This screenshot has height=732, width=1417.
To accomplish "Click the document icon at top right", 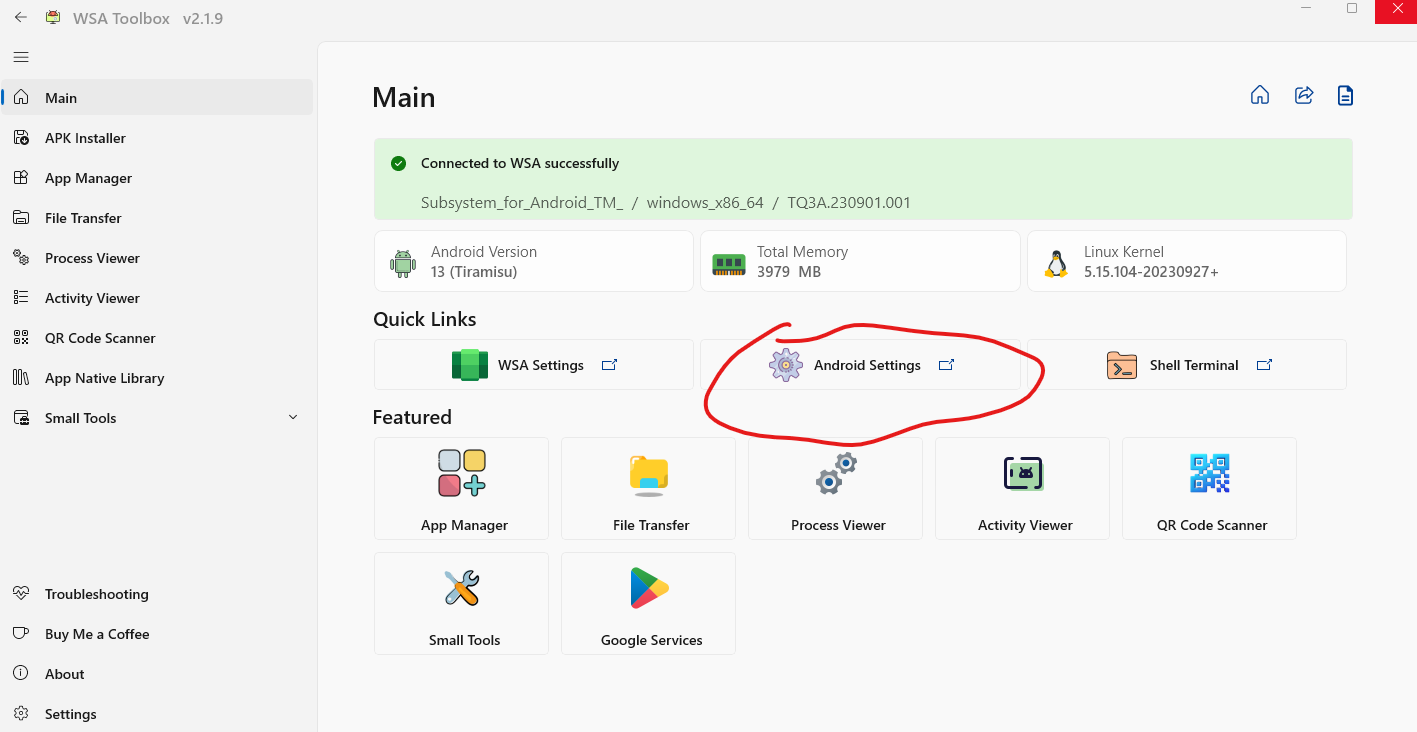I will pyautogui.click(x=1346, y=95).
